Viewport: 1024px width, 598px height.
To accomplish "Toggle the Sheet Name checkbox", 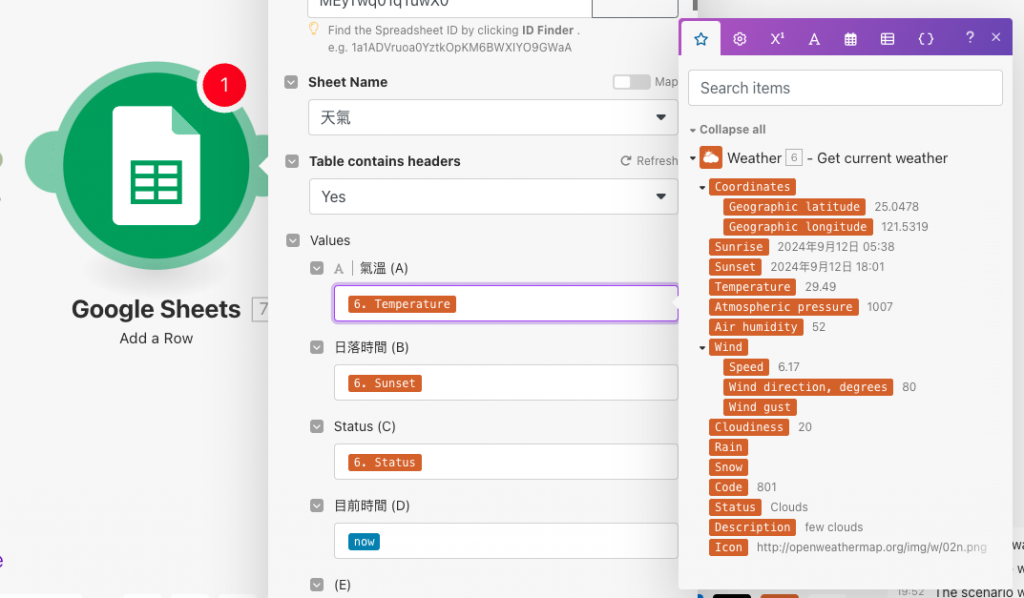I will pyautogui.click(x=291, y=82).
